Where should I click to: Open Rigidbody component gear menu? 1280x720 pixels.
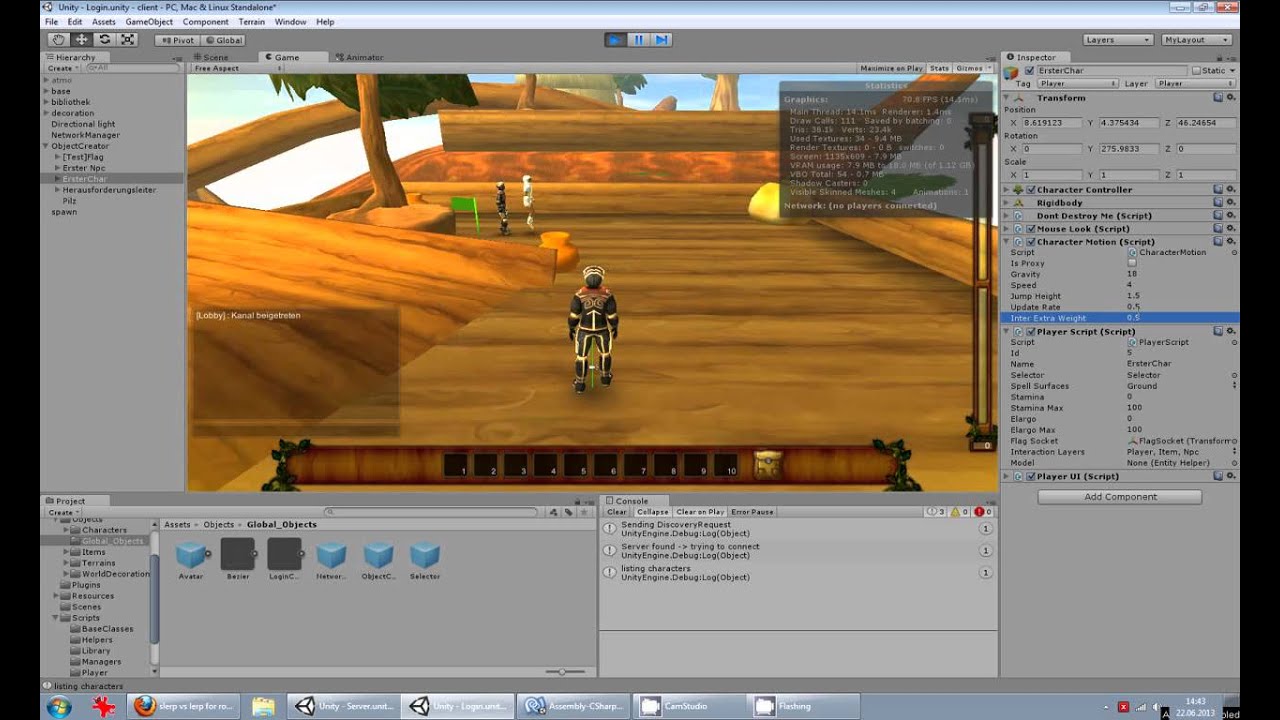pos(1231,202)
